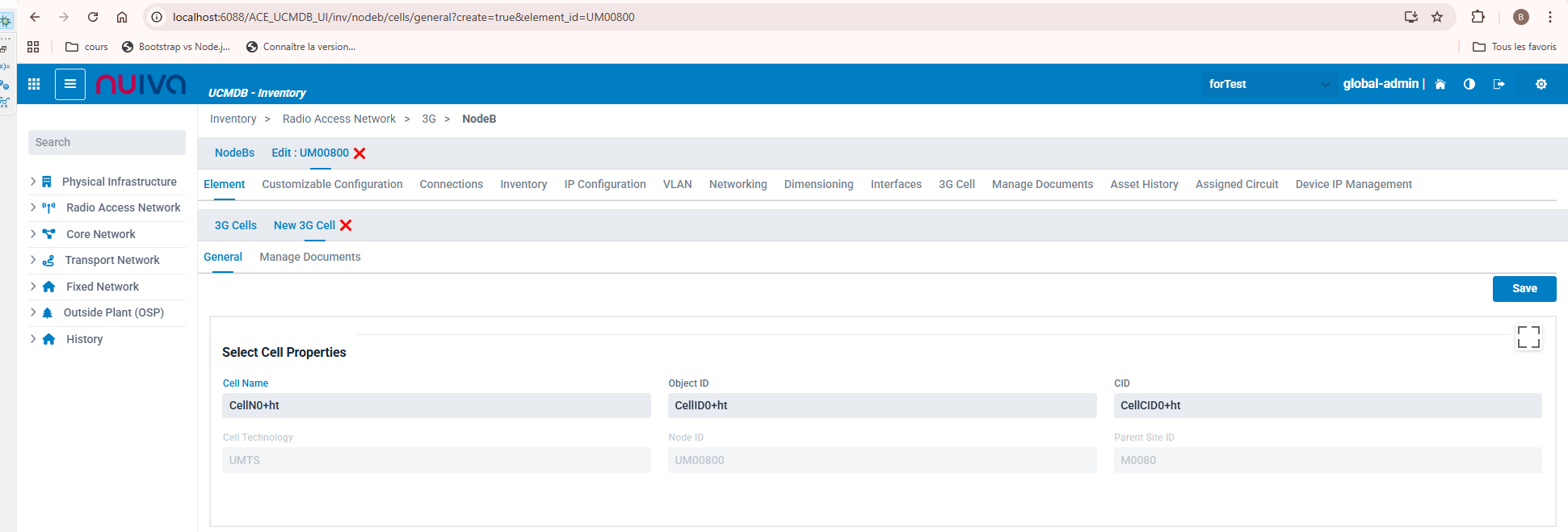
Task: Go to Radio Access Network breadcrumb link
Action: [338, 119]
